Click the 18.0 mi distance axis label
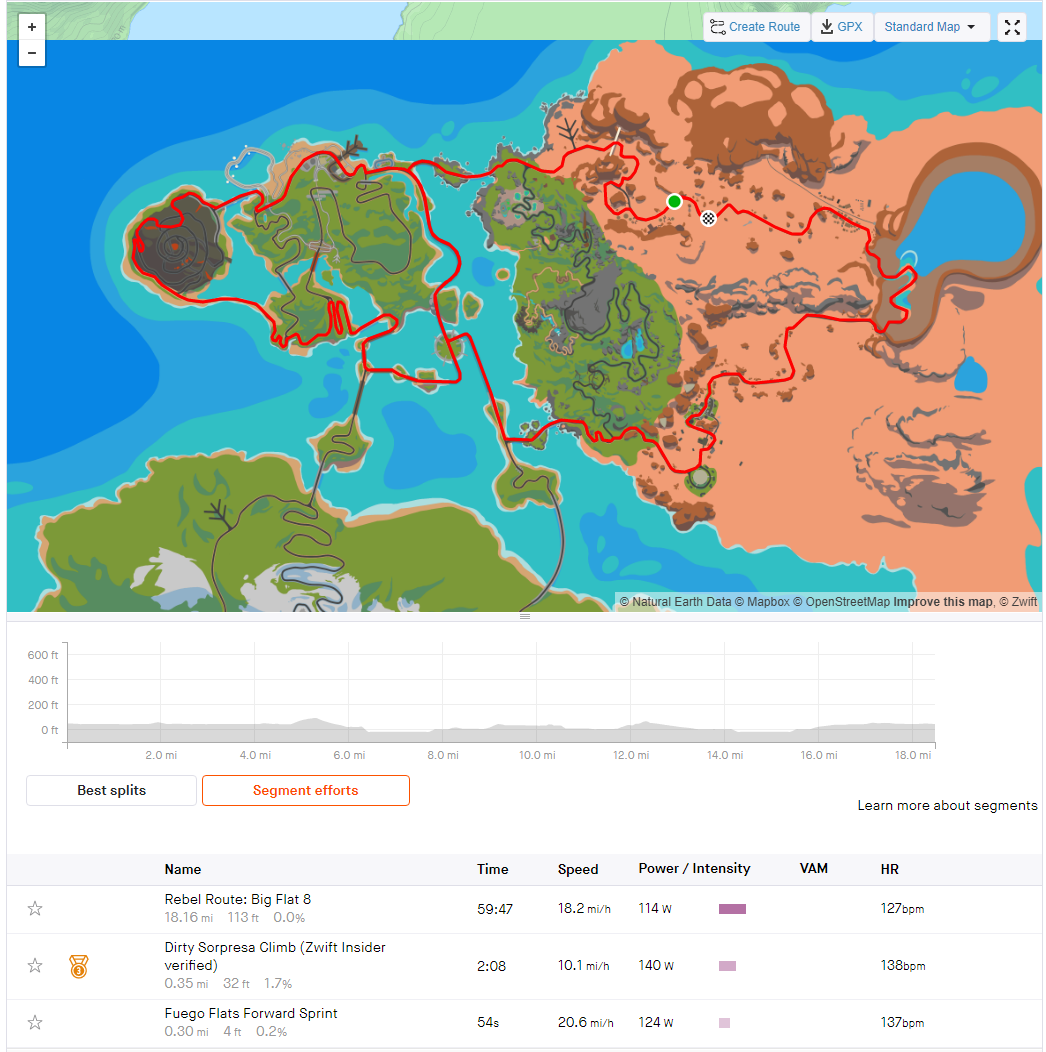This screenshot has width=1046, height=1052. pyautogui.click(x=912, y=755)
